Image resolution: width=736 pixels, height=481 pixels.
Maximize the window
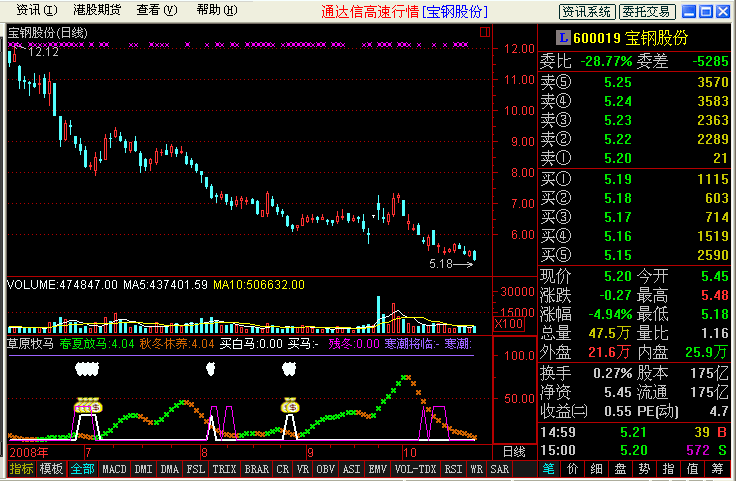pyautogui.click(x=705, y=12)
